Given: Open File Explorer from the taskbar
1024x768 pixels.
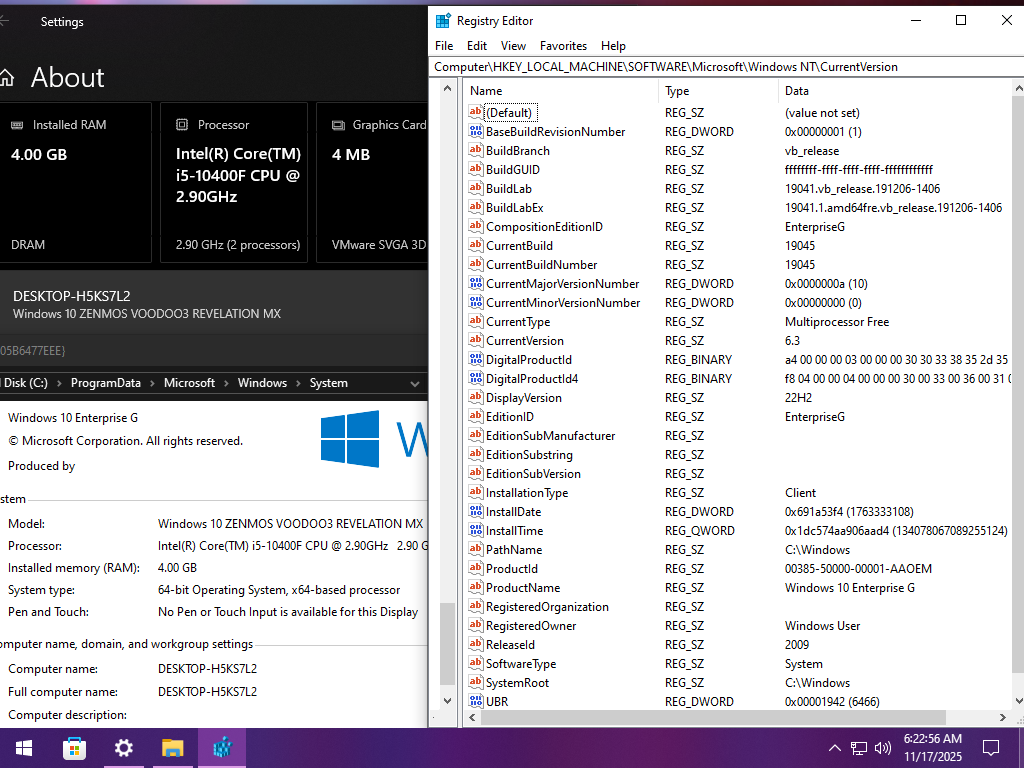Looking at the screenshot, I should pyautogui.click(x=172, y=748).
